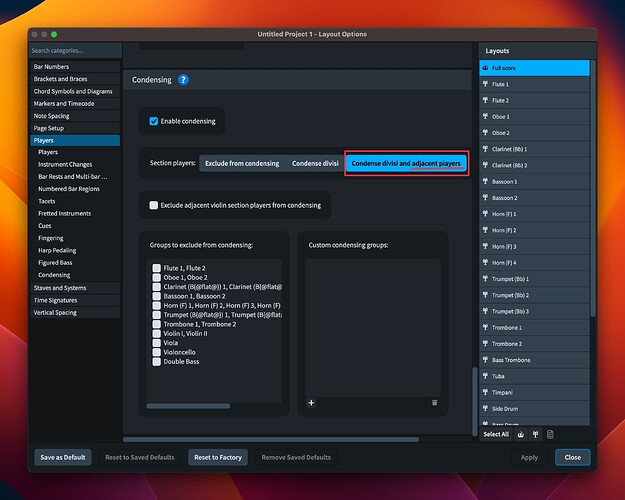Viewport: 625px width, 500px height.
Task: Open the Condensing help question-mark icon
Action: pyautogui.click(x=183, y=80)
